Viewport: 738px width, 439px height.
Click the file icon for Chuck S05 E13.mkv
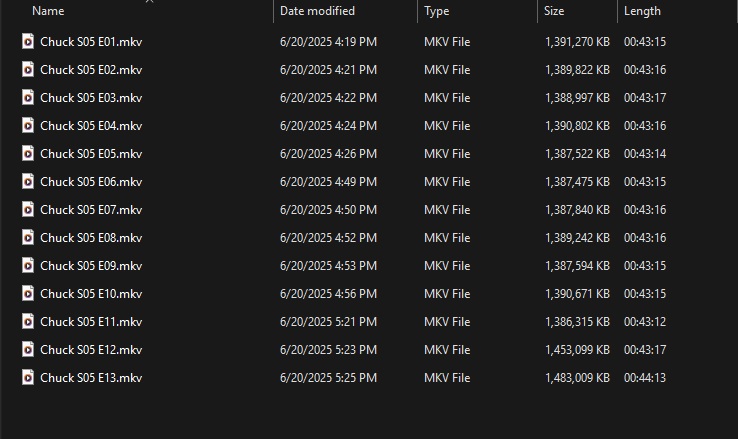(28, 378)
